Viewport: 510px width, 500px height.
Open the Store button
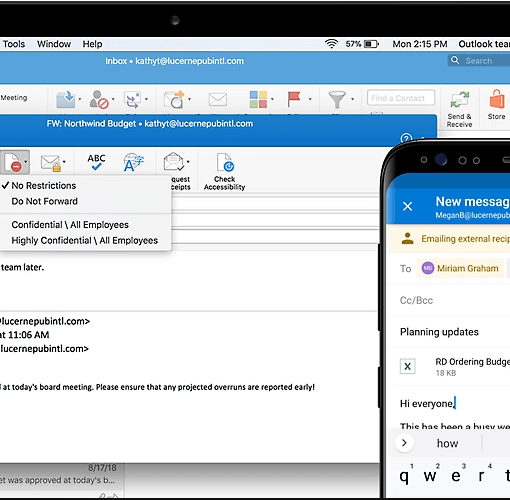click(x=497, y=105)
